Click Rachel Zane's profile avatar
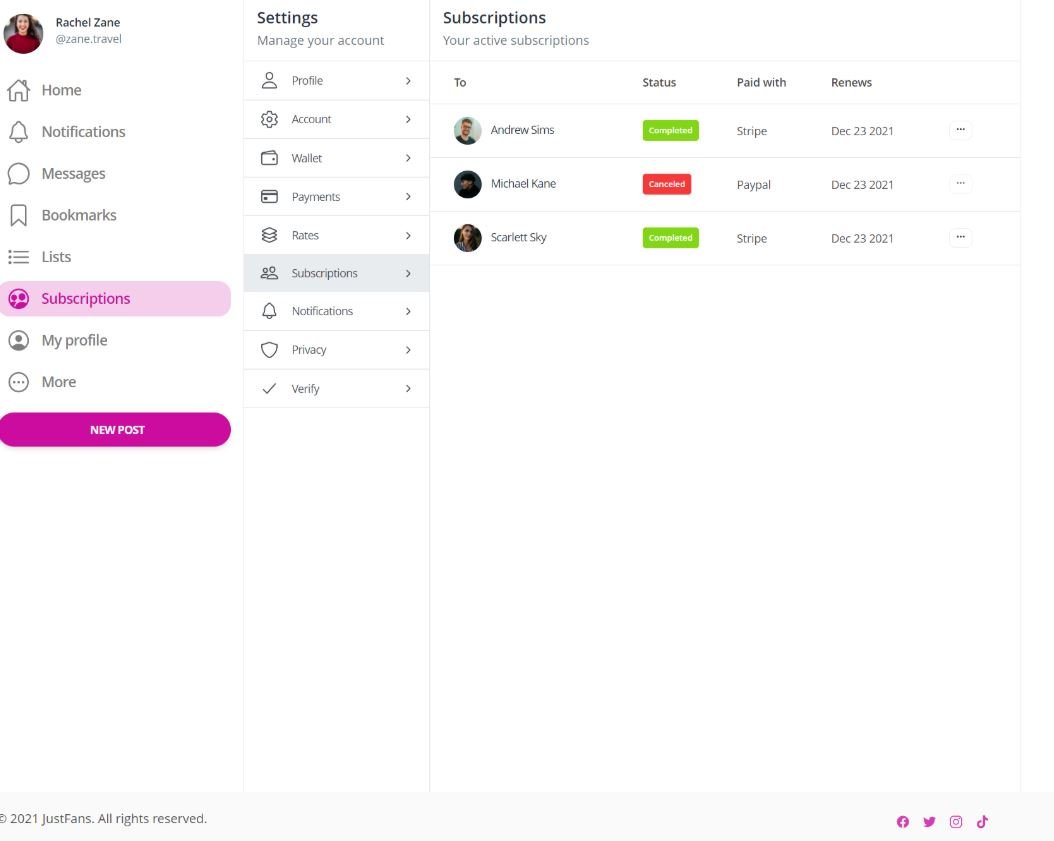This screenshot has height=841, width=1054. click(24, 33)
